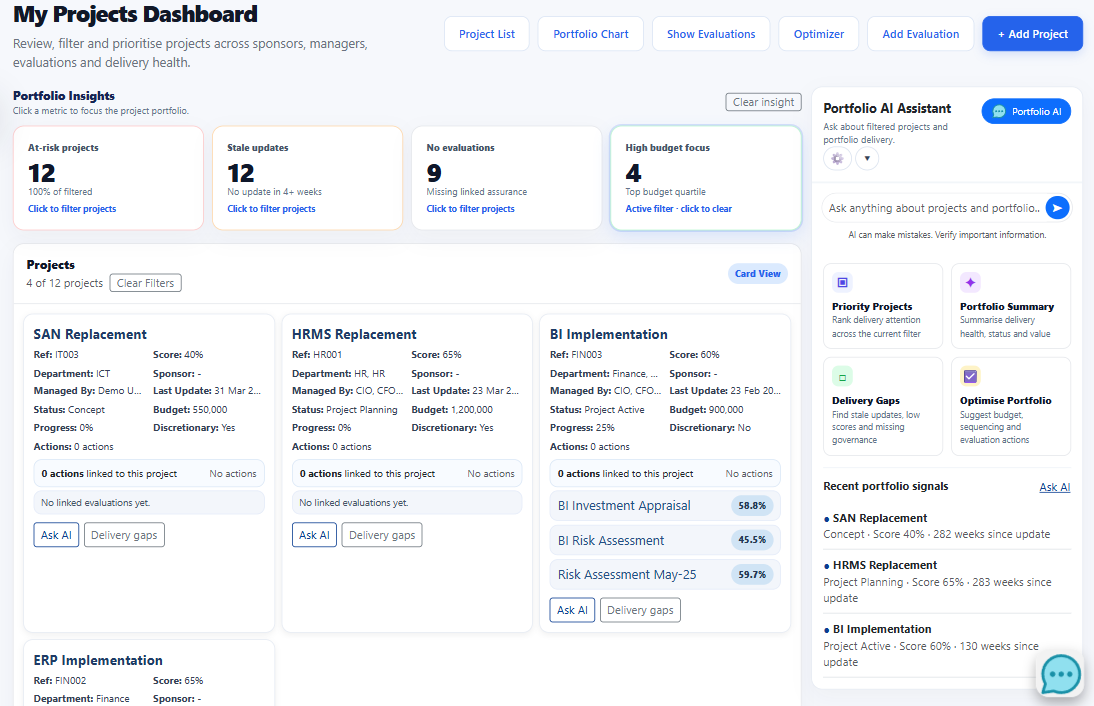This screenshot has width=1094, height=706.
Task: Click Delivery gaps on BI Implementation card
Action: click(x=640, y=610)
